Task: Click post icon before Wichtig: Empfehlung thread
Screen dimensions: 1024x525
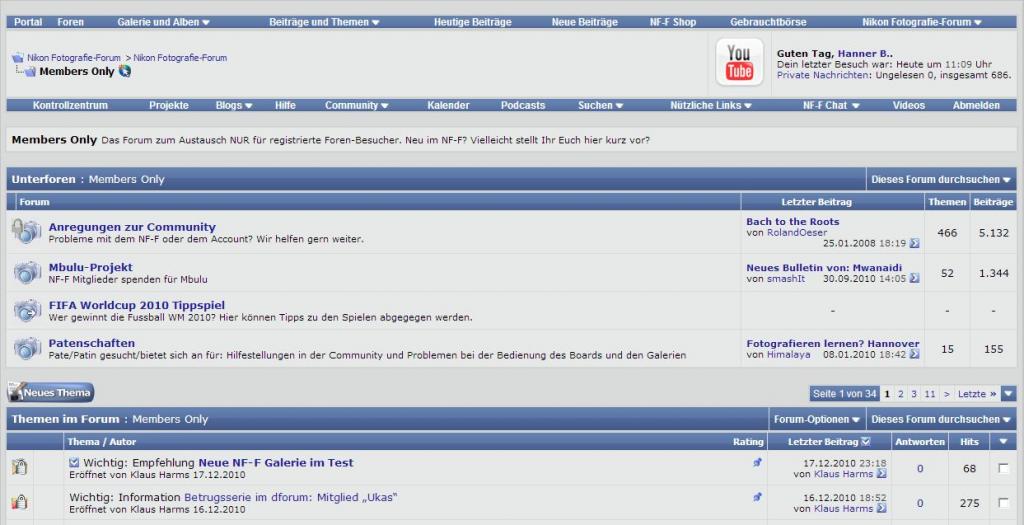Action: click(74, 462)
